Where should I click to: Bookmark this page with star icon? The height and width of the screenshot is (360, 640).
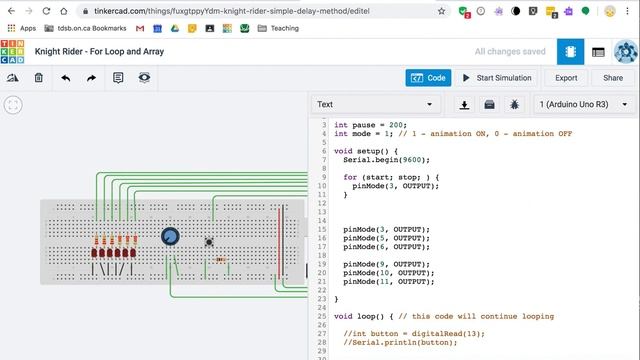click(441, 11)
